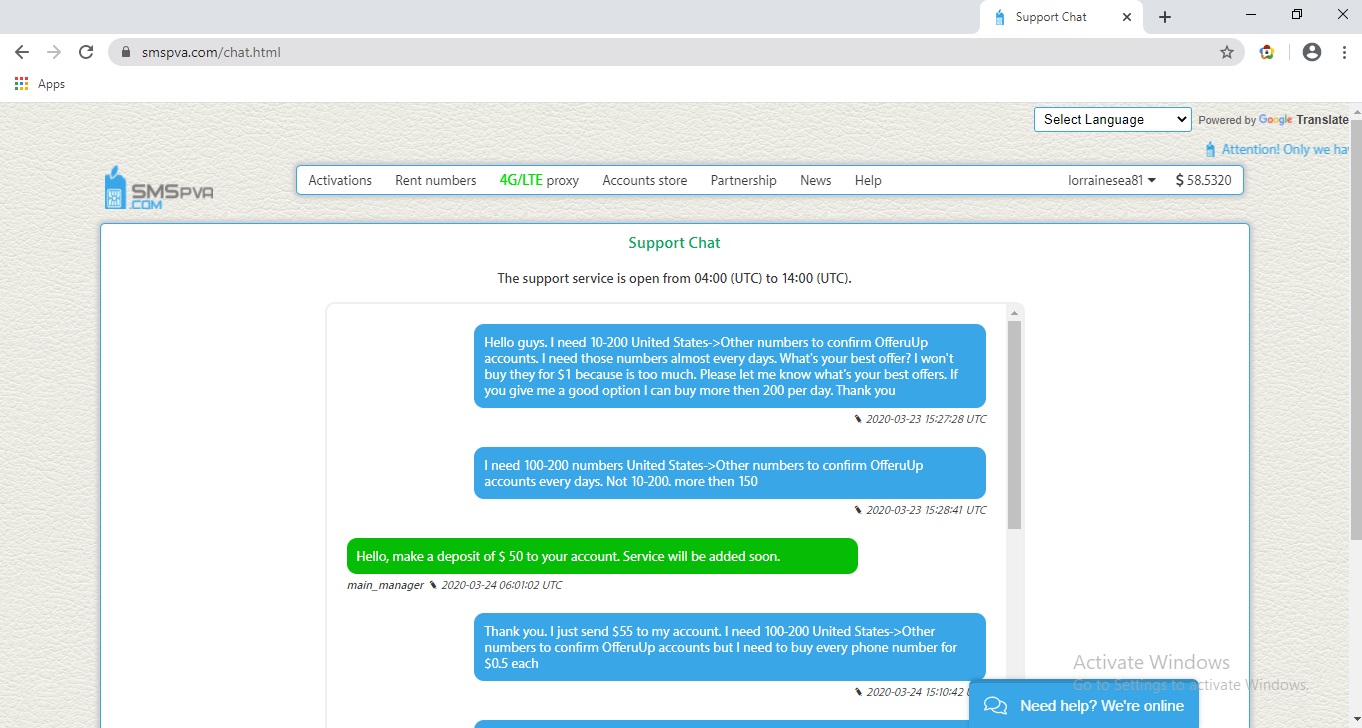Open the Select Language dropdown

[1113, 119]
